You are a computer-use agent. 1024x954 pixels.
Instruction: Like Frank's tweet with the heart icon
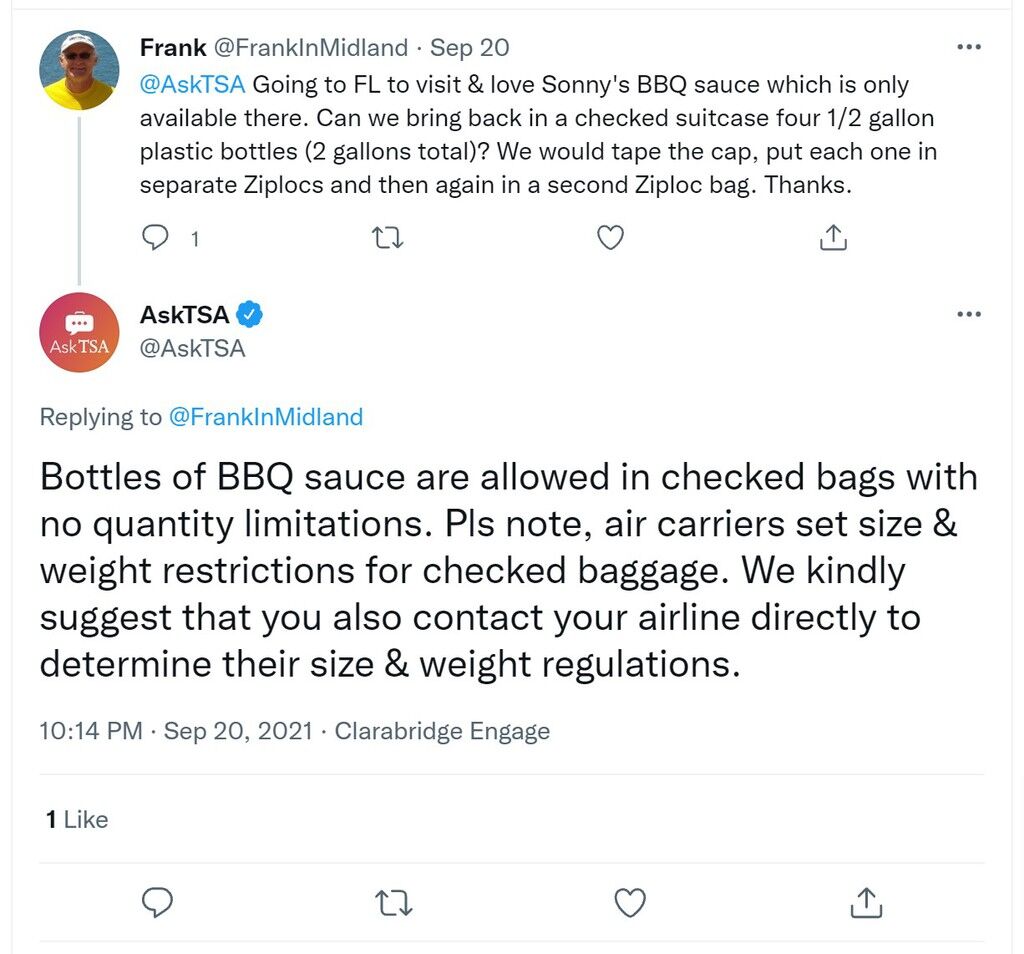611,238
